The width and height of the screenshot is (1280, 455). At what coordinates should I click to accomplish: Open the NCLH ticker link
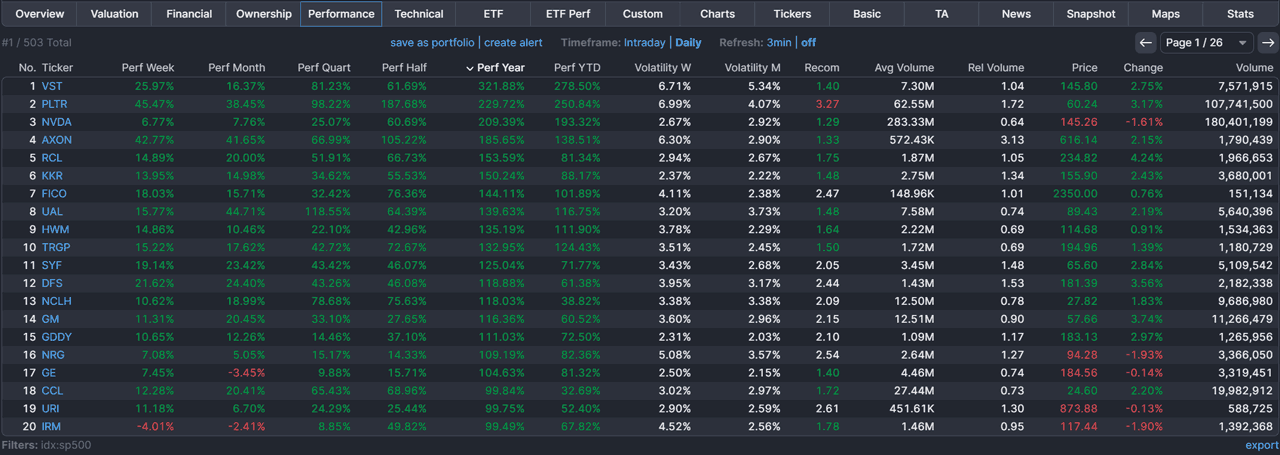click(56, 301)
